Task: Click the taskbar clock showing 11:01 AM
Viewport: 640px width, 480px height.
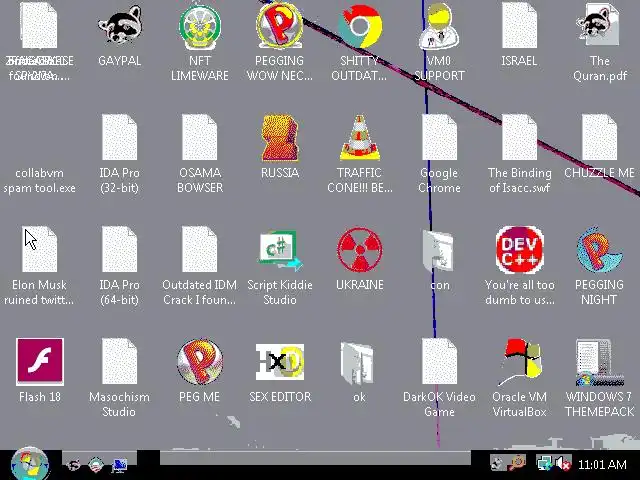Action: click(x=602, y=464)
